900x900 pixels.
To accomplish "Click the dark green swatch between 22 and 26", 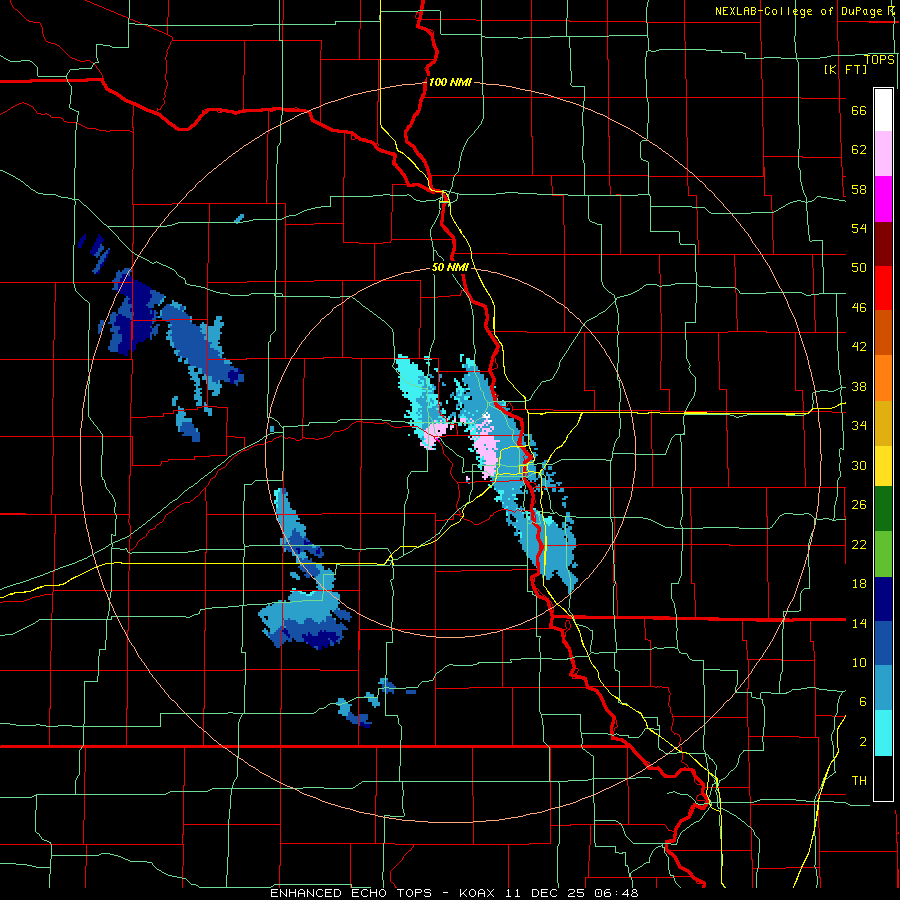I will click(x=883, y=509).
